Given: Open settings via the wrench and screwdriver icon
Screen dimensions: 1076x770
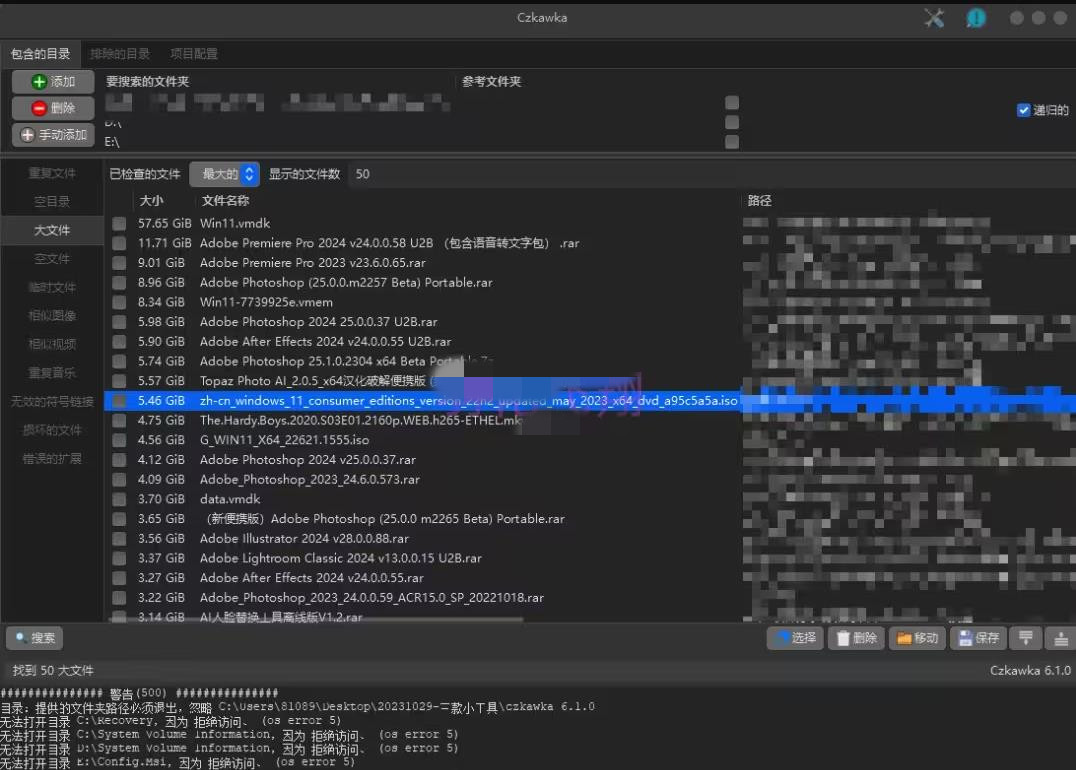Looking at the screenshot, I should click(934, 18).
